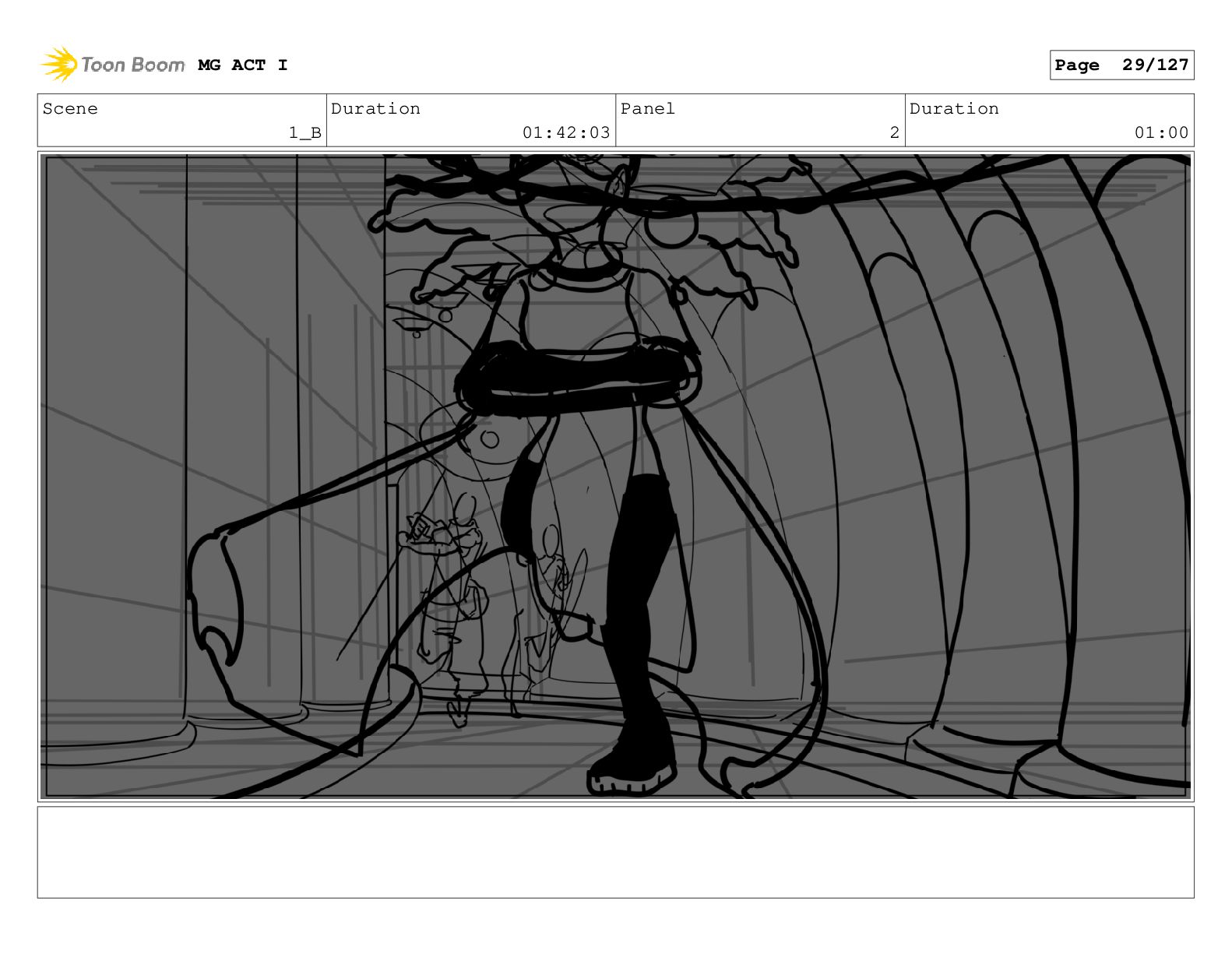Click the Toon Boom logo
Image resolution: width=1232 pixels, height=954 pixels.
113,65
